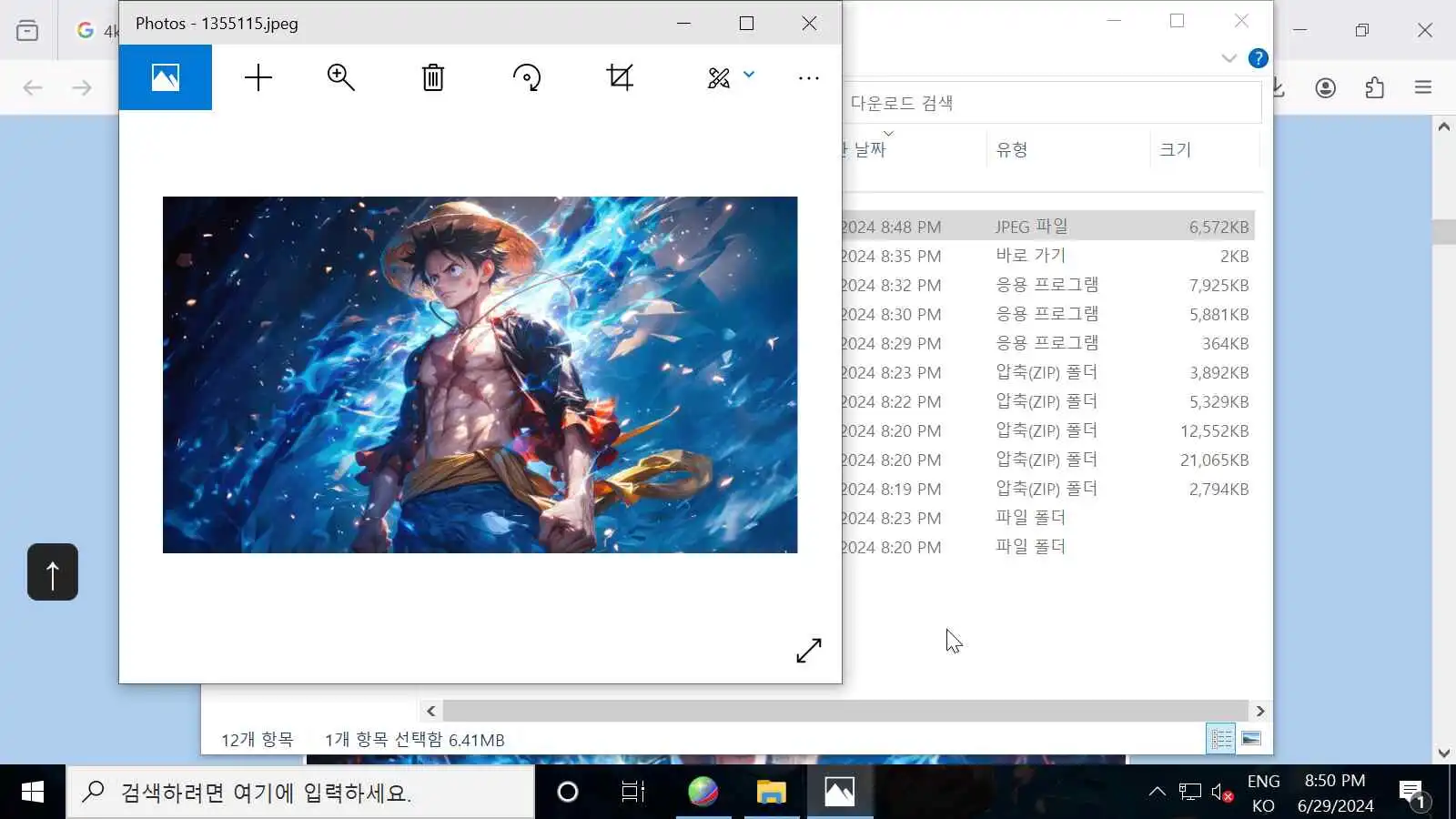Image resolution: width=1456 pixels, height=819 pixels.
Task: Switch Explorer to details view icon
Action: [1221, 739]
